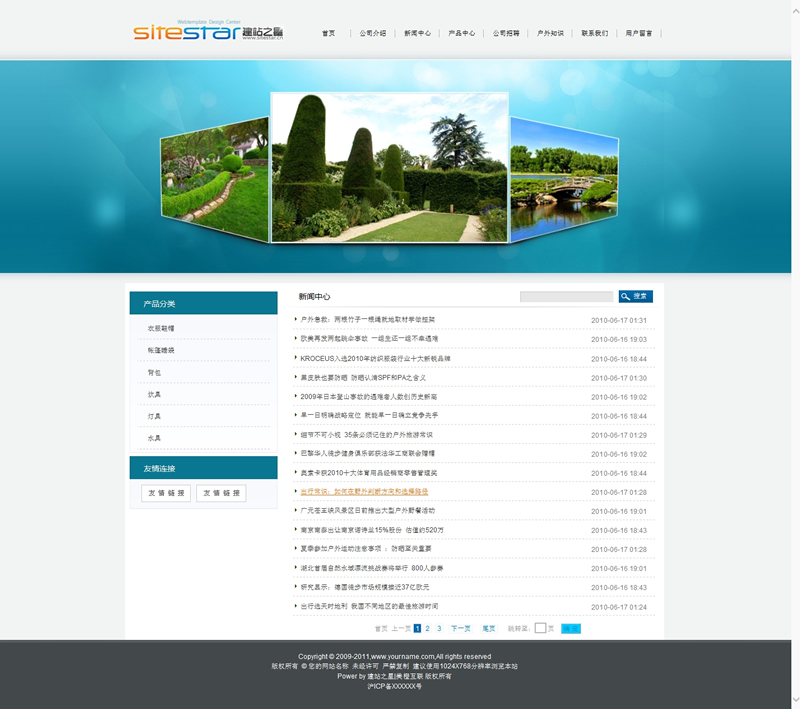Open the 灯具 product category

click(x=154, y=416)
